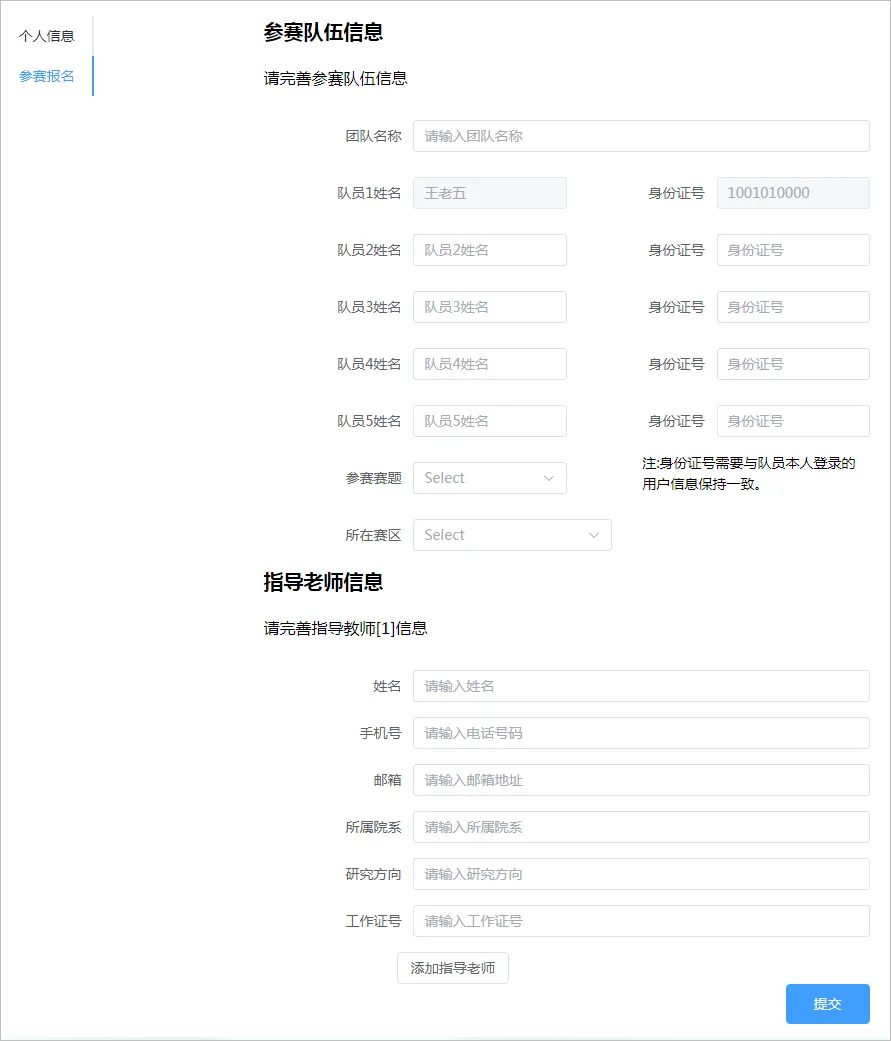The height and width of the screenshot is (1041, 891).
Task: Open the 参赛赛题 dropdown
Action: [490, 478]
